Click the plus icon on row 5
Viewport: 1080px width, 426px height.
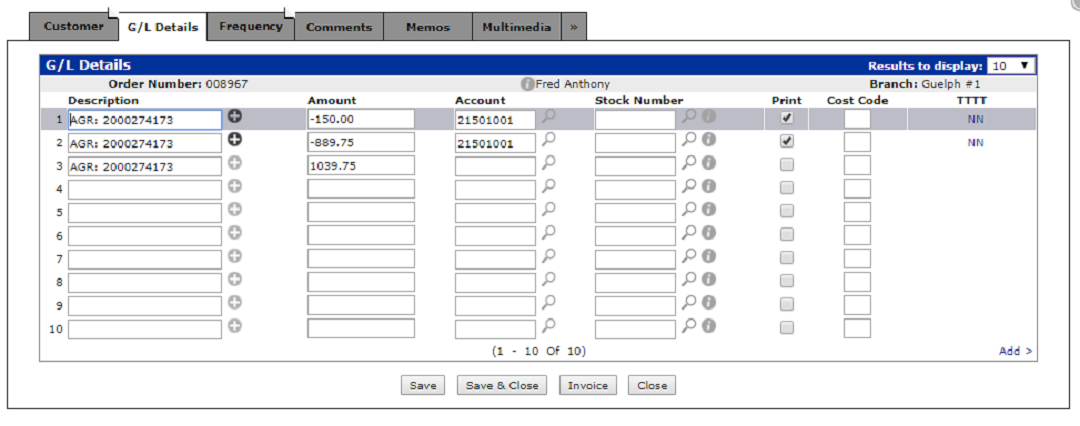(x=235, y=210)
